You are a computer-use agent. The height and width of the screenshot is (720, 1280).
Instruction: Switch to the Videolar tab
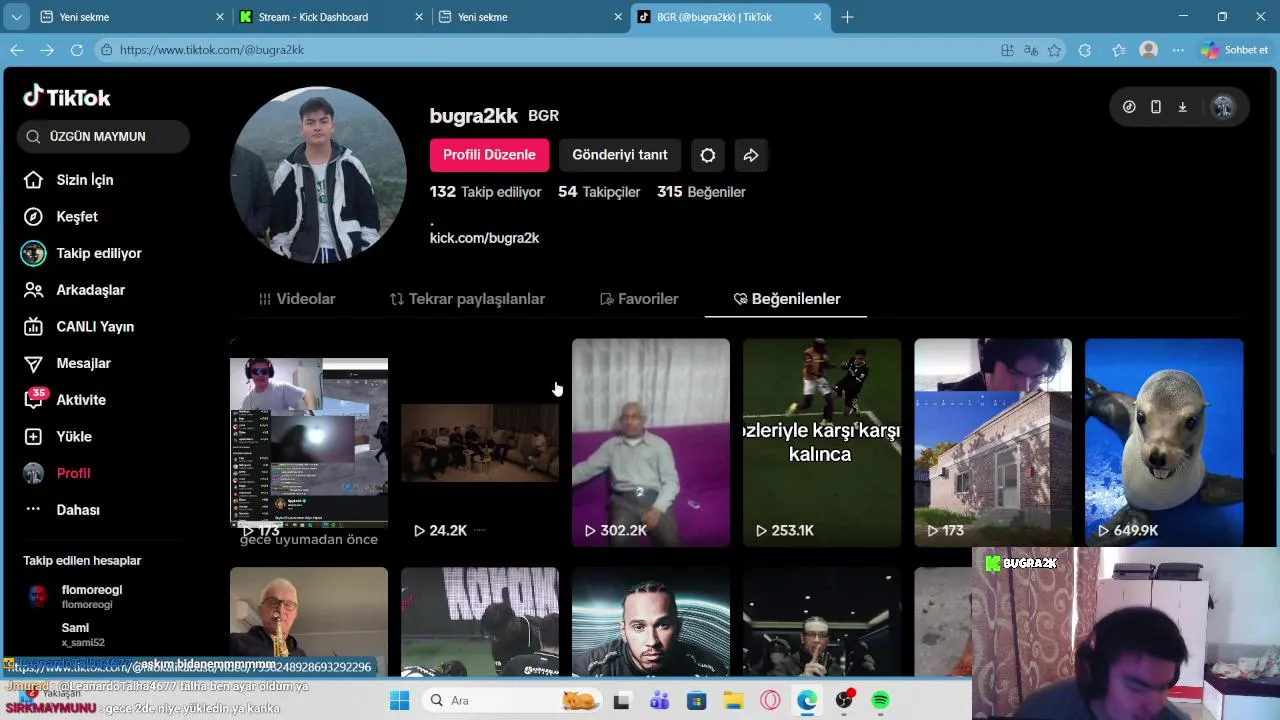[297, 299]
